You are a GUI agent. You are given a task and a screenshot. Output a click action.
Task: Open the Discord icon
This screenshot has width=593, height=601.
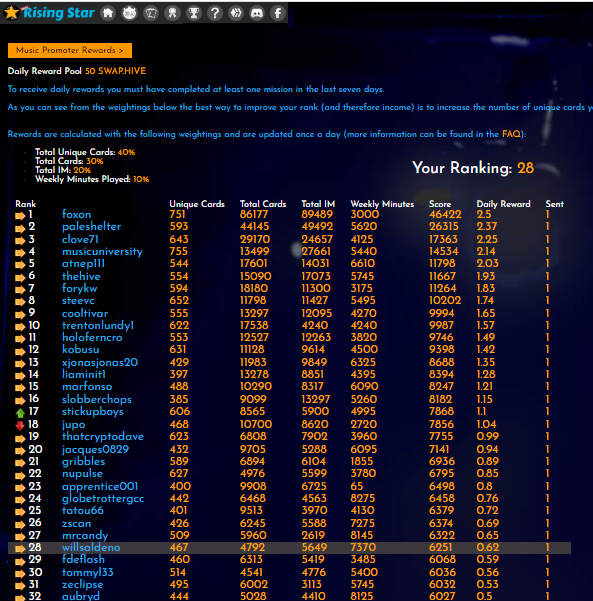click(x=257, y=13)
